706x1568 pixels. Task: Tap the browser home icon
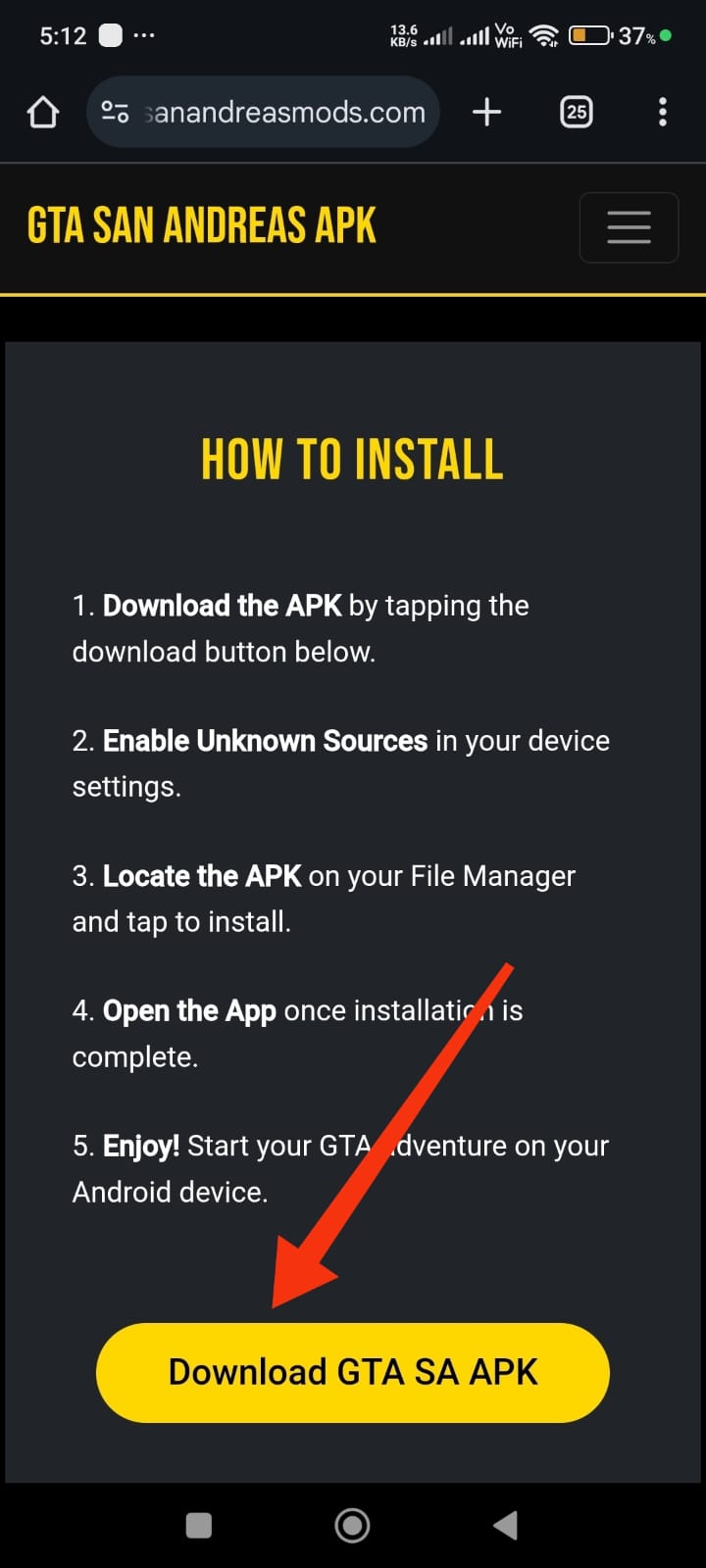pos(43,113)
